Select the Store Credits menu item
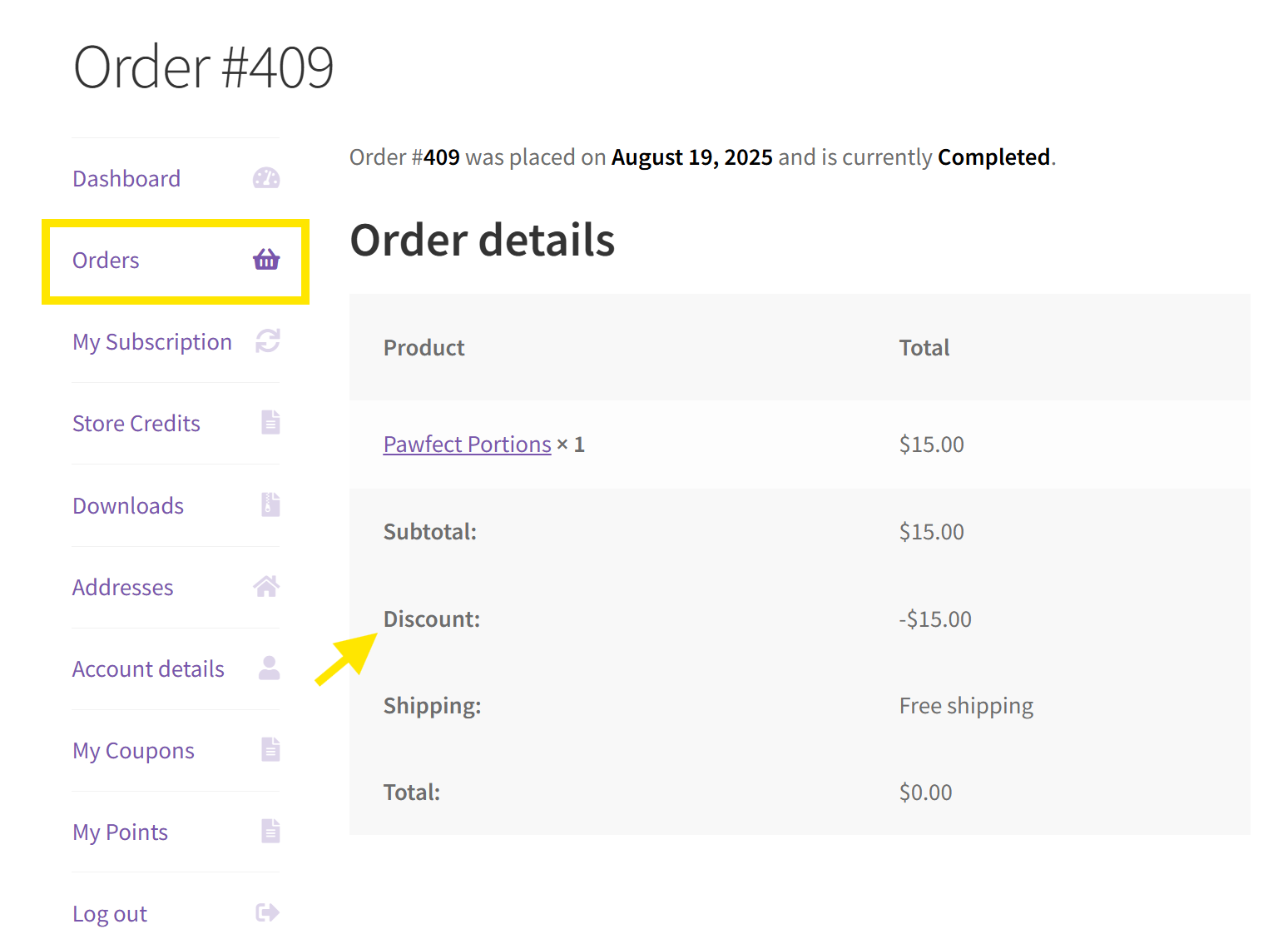Image resolution: width=1288 pixels, height=944 pixels. point(136,424)
